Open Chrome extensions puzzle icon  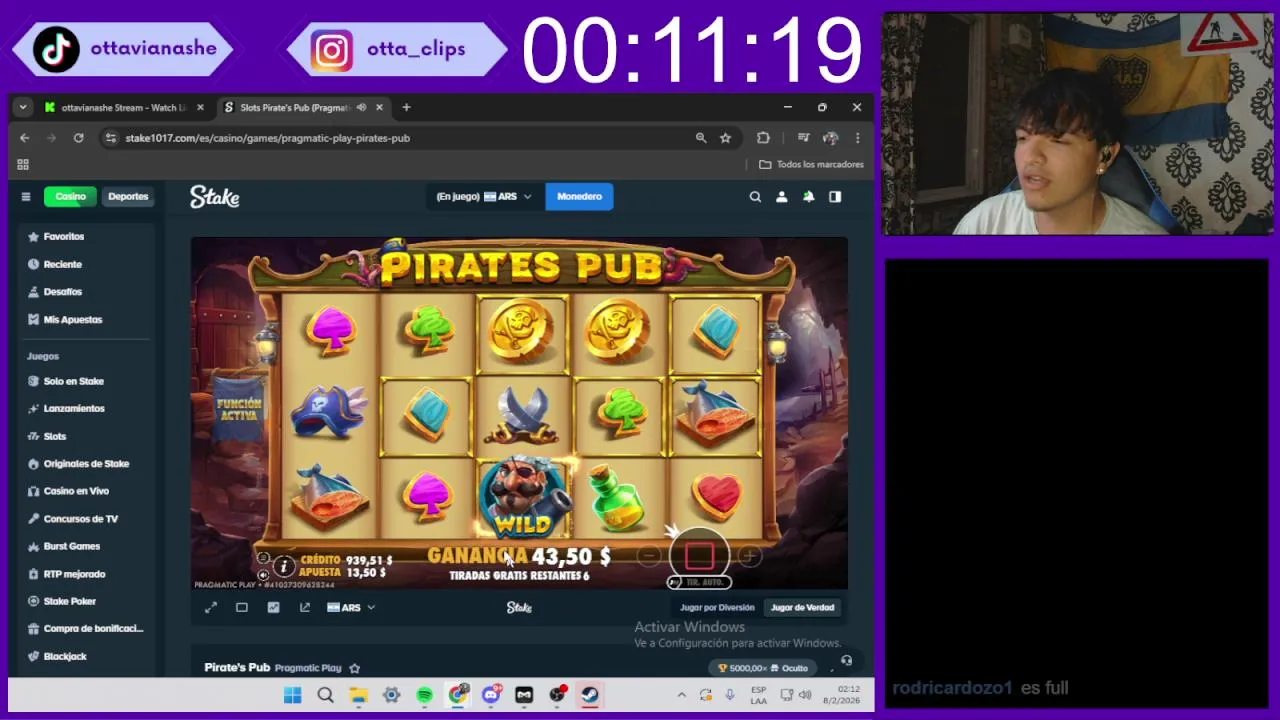763,138
